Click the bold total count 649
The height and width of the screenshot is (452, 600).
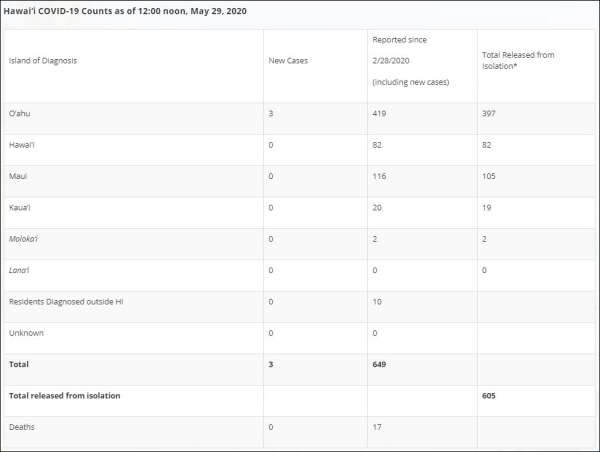(379, 364)
